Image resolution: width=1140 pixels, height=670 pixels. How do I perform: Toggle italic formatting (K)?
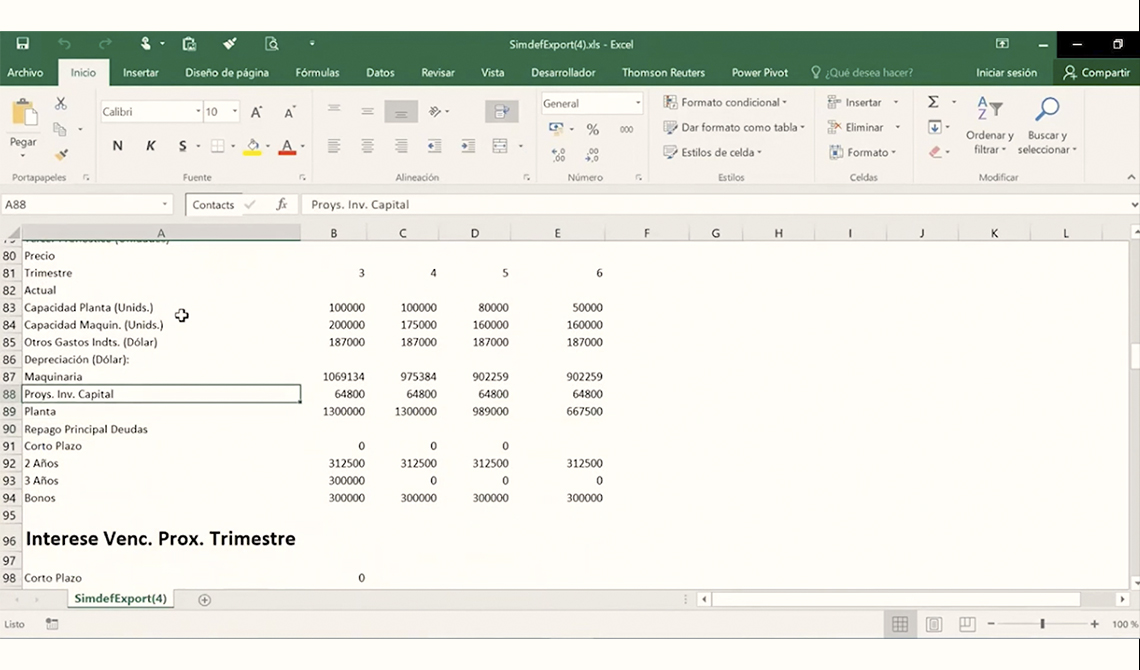point(150,146)
